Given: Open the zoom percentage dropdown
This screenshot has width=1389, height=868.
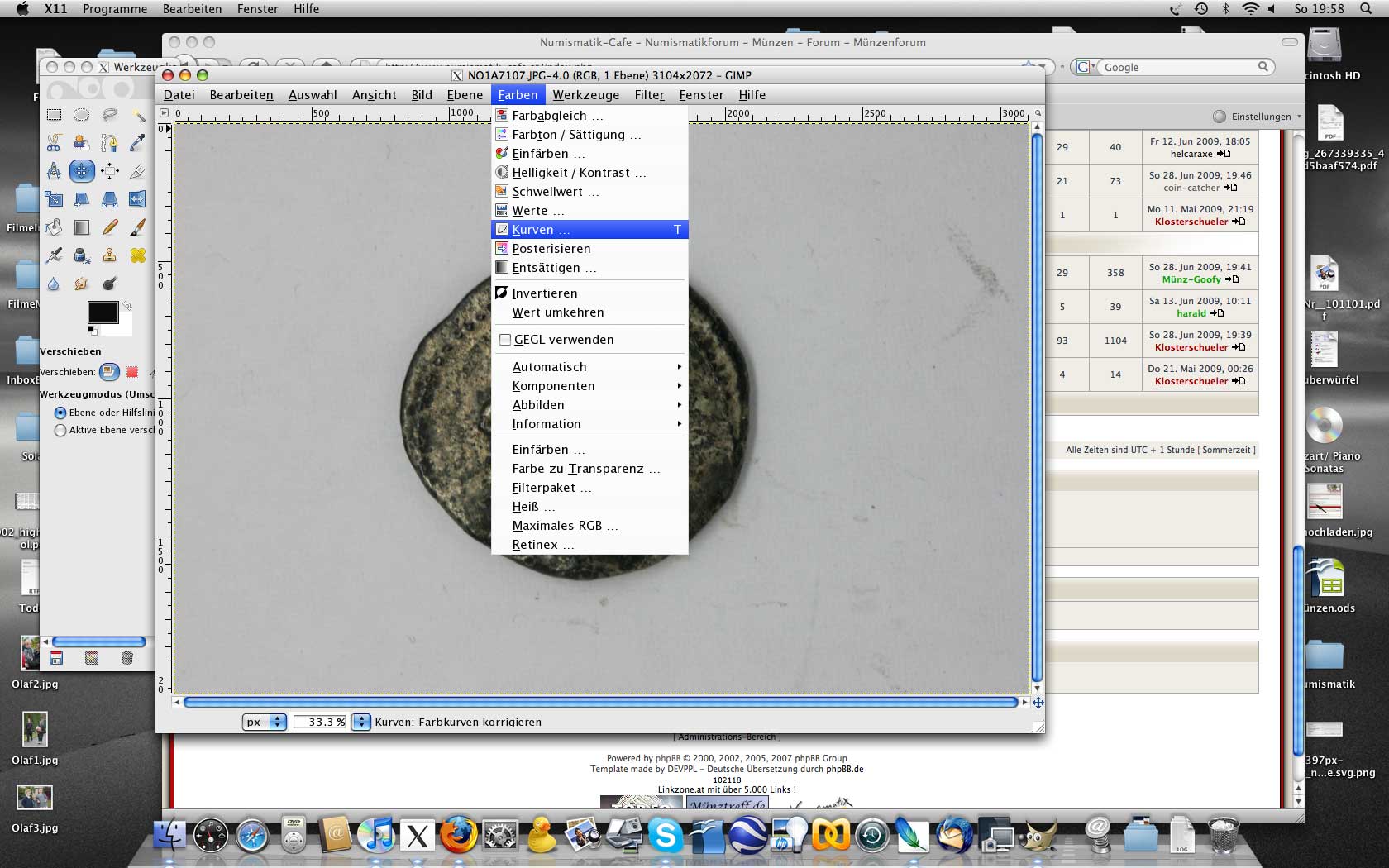Looking at the screenshot, I should pyautogui.click(x=361, y=722).
